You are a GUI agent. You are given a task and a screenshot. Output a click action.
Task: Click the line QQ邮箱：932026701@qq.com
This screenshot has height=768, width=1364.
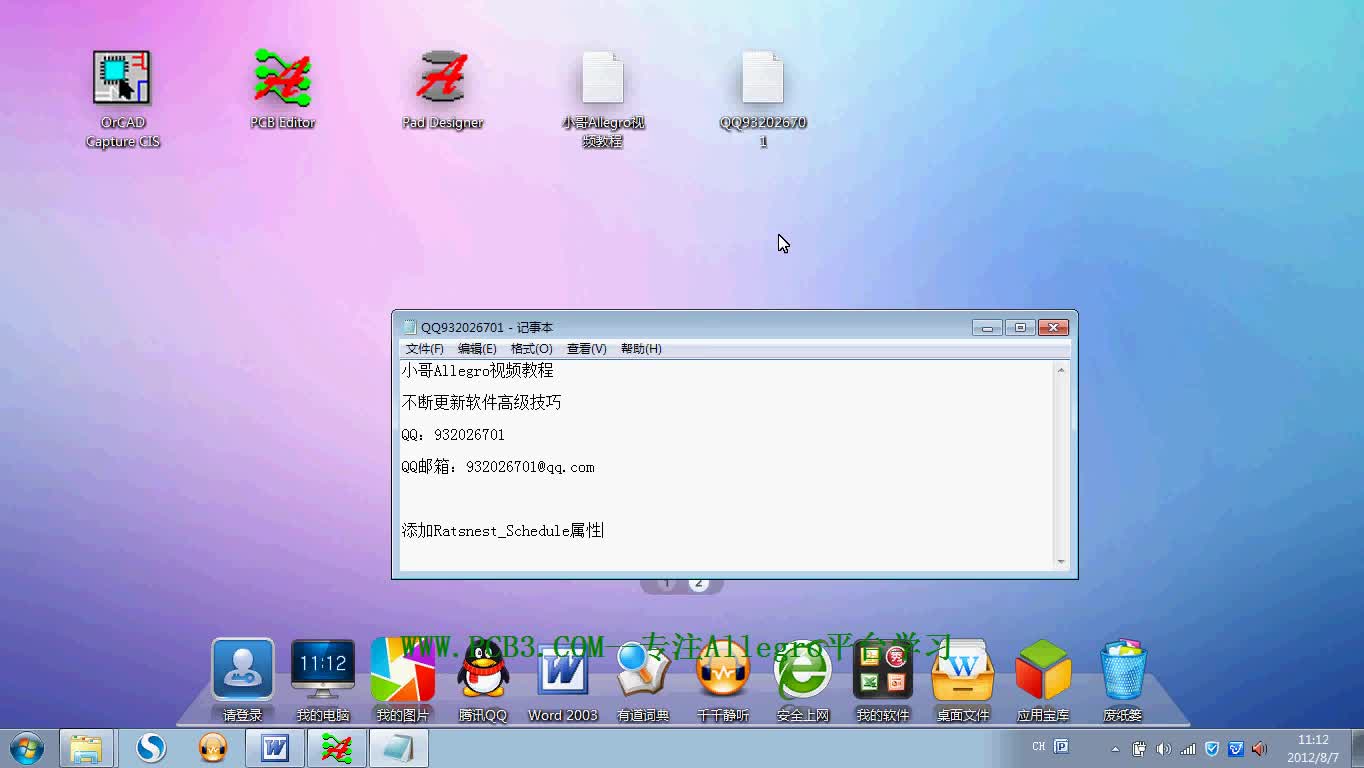[498, 467]
